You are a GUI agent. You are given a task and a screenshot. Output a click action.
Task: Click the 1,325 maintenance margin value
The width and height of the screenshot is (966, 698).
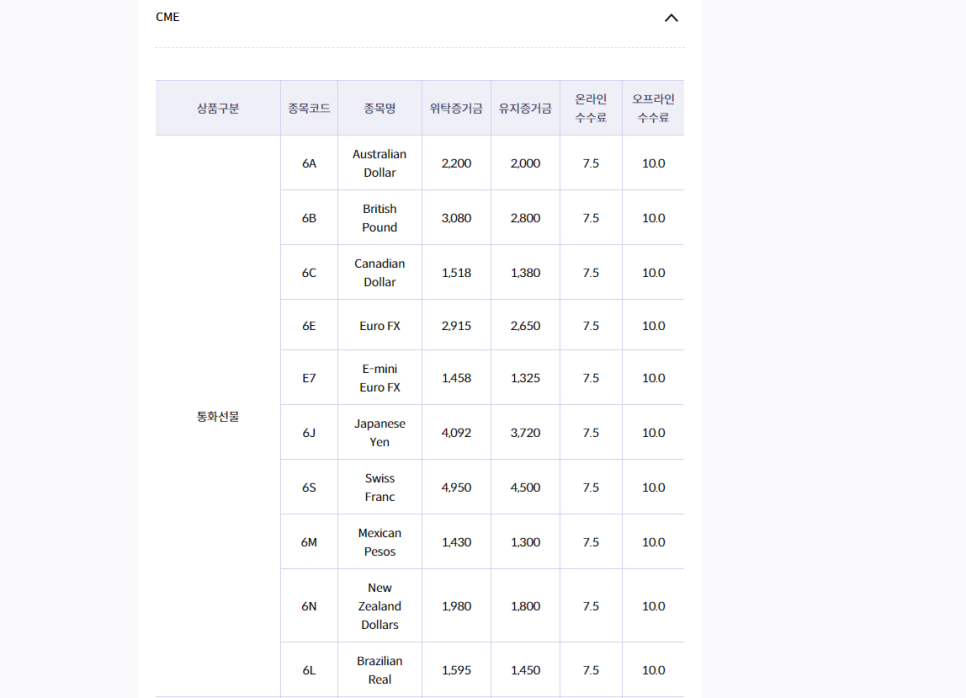pos(526,378)
